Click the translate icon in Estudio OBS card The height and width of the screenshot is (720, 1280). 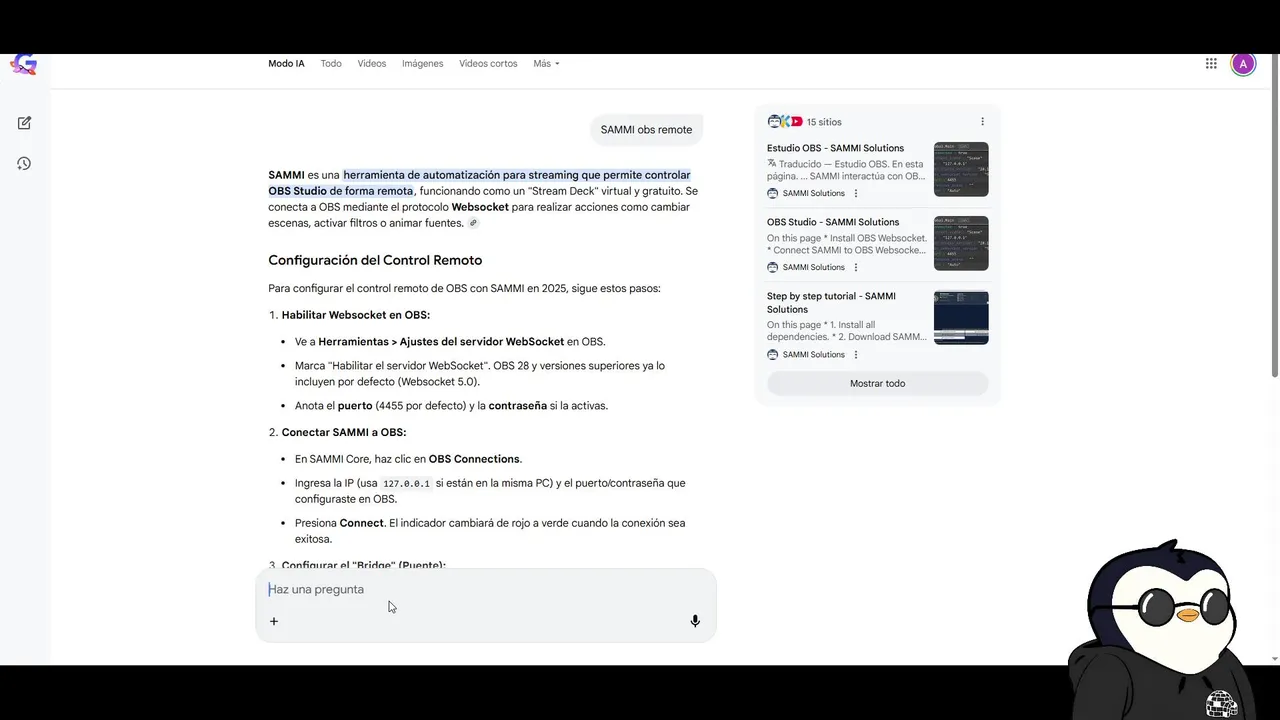[x=772, y=164]
